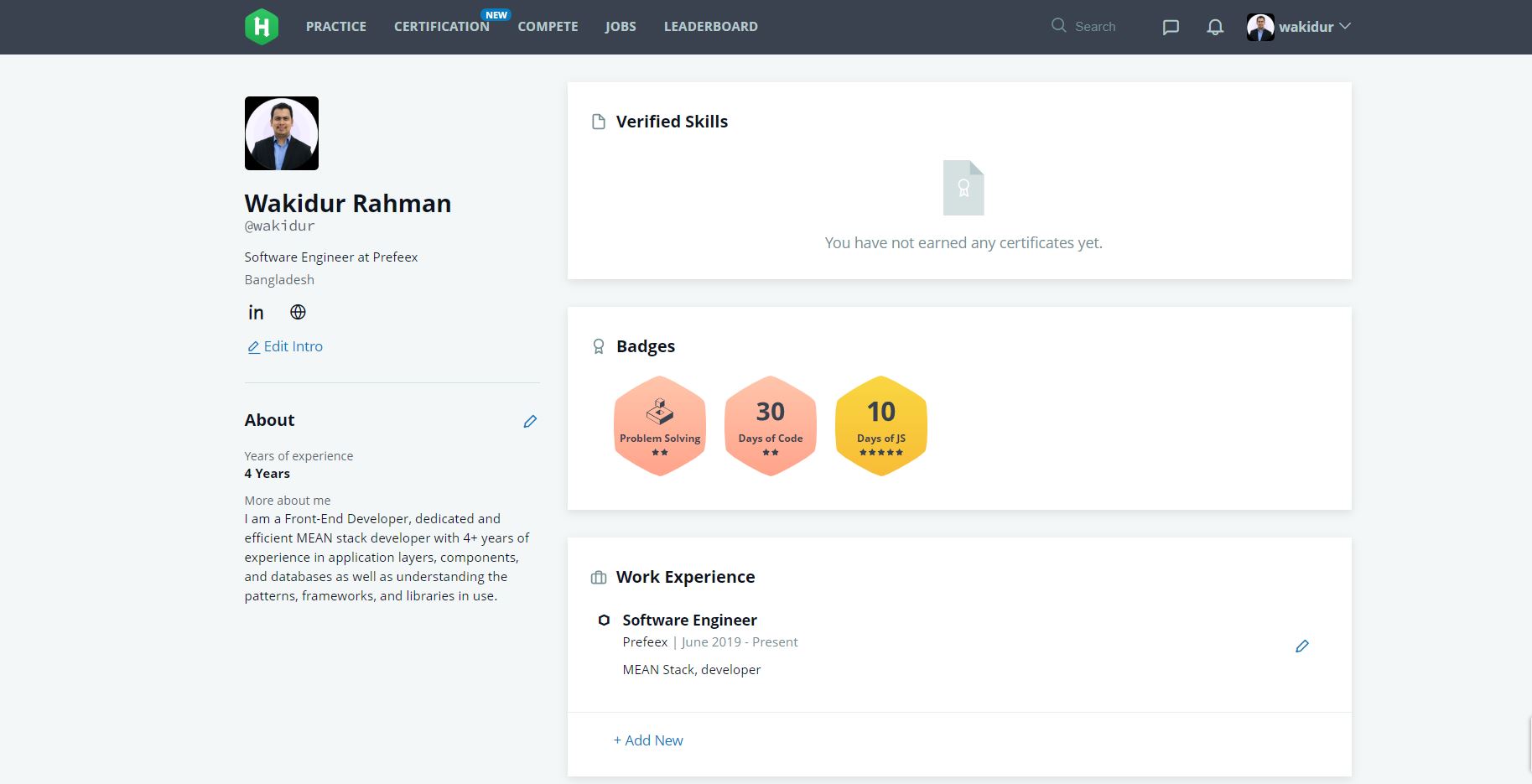Click 'June 2019 - Present' date text
This screenshot has width=1532, height=784.
tap(740, 642)
